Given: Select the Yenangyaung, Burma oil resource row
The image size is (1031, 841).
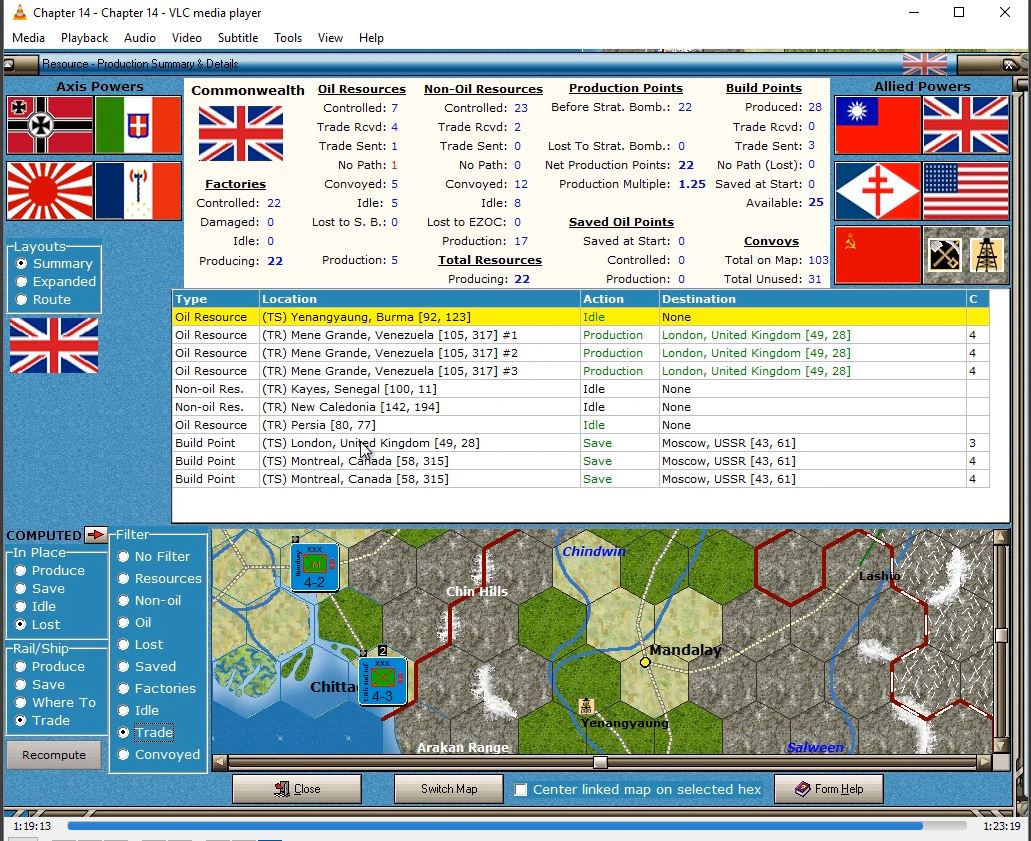Looking at the screenshot, I should [581, 317].
